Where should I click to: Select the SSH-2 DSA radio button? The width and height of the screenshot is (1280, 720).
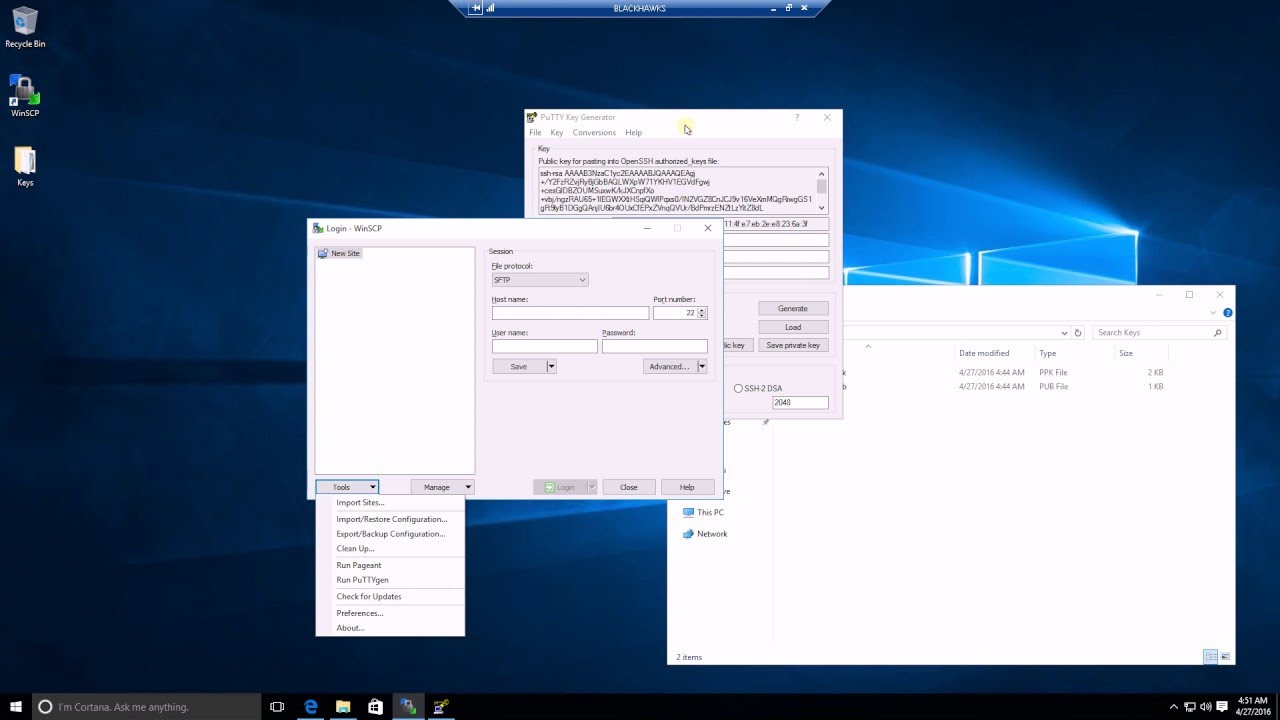point(758,388)
